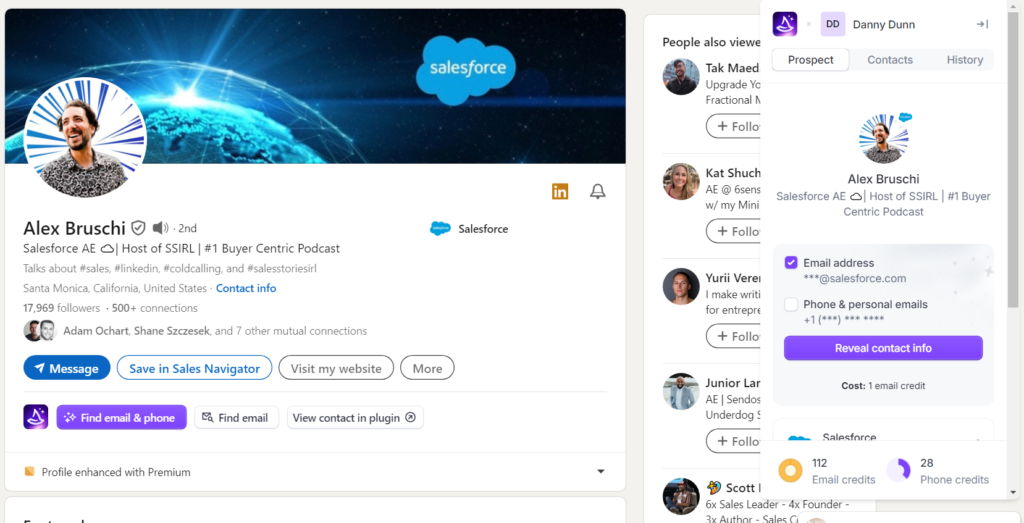Open the More options button
Screen dimensions: 1024x523
point(427,368)
